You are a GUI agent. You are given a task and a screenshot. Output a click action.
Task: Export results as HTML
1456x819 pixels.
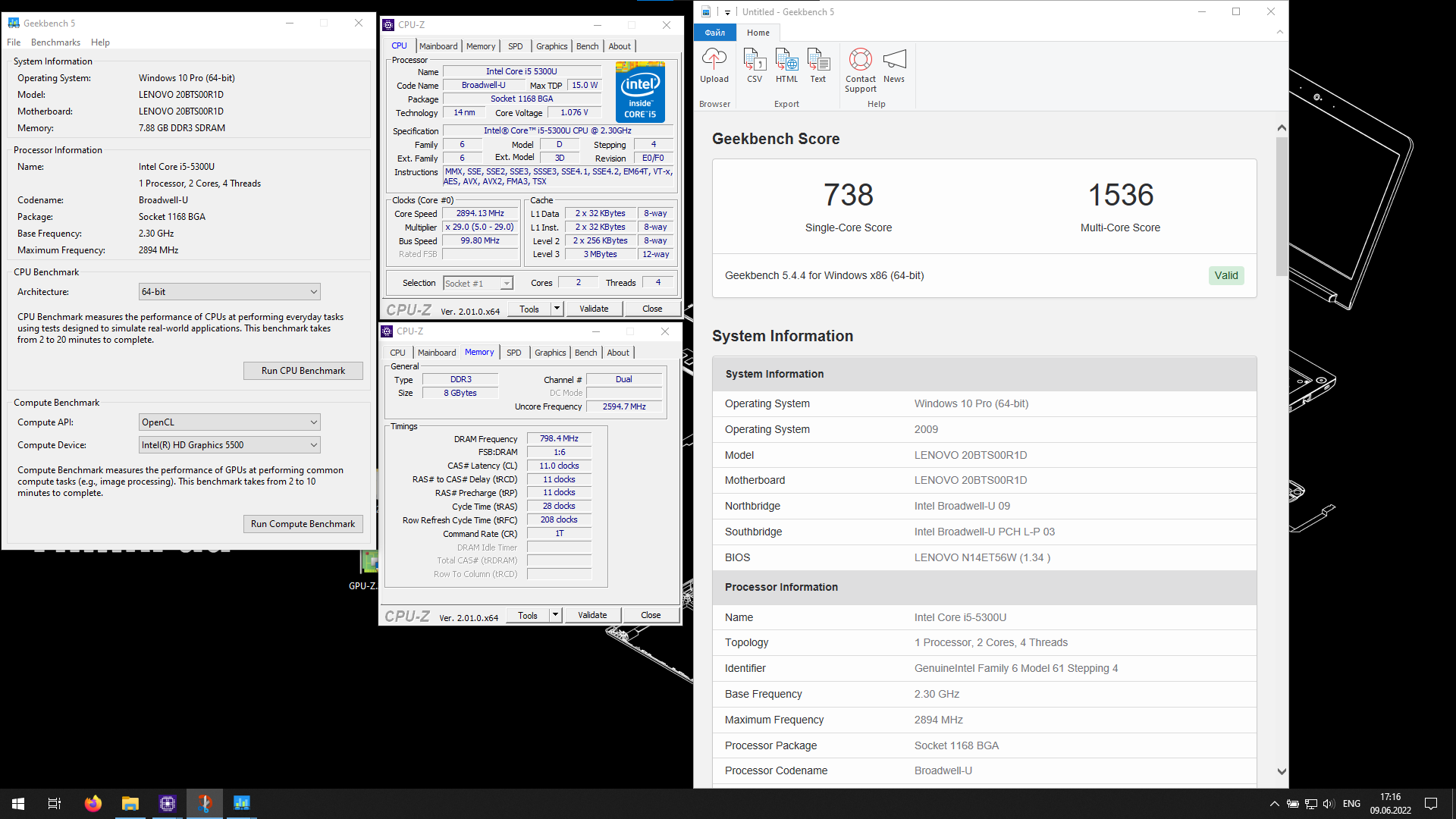pyautogui.click(x=786, y=64)
